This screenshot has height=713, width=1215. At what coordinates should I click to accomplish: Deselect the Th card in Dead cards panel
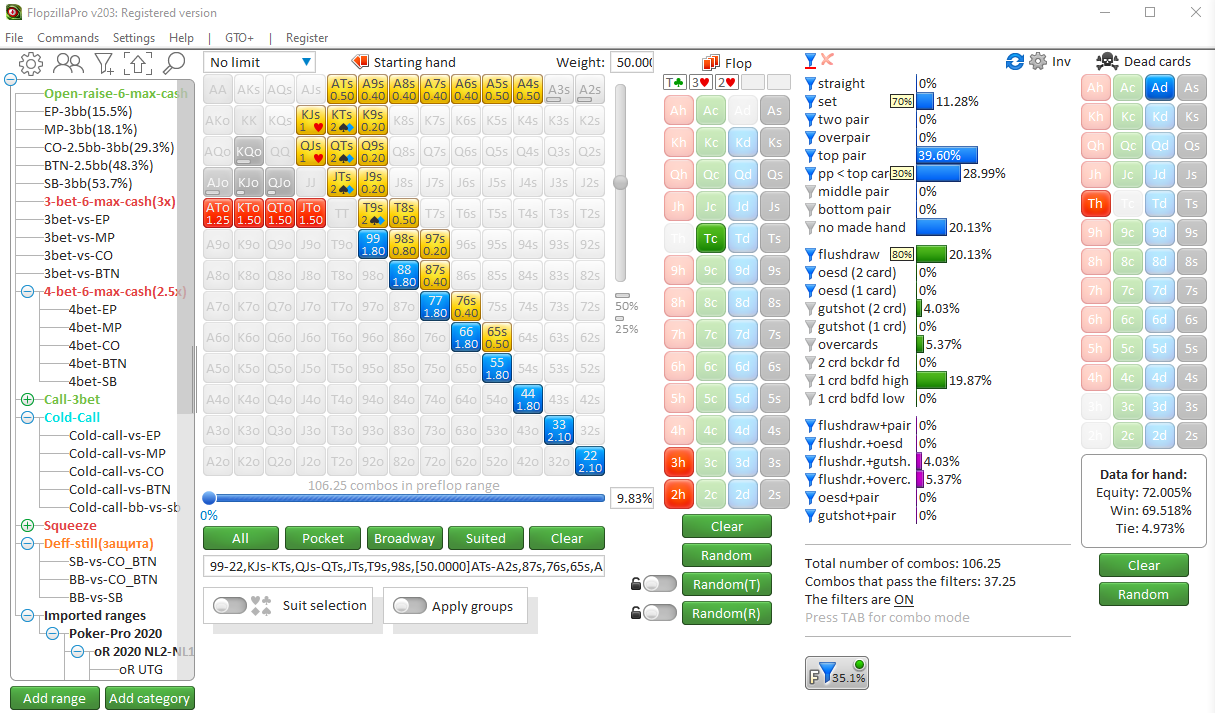click(1096, 204)
